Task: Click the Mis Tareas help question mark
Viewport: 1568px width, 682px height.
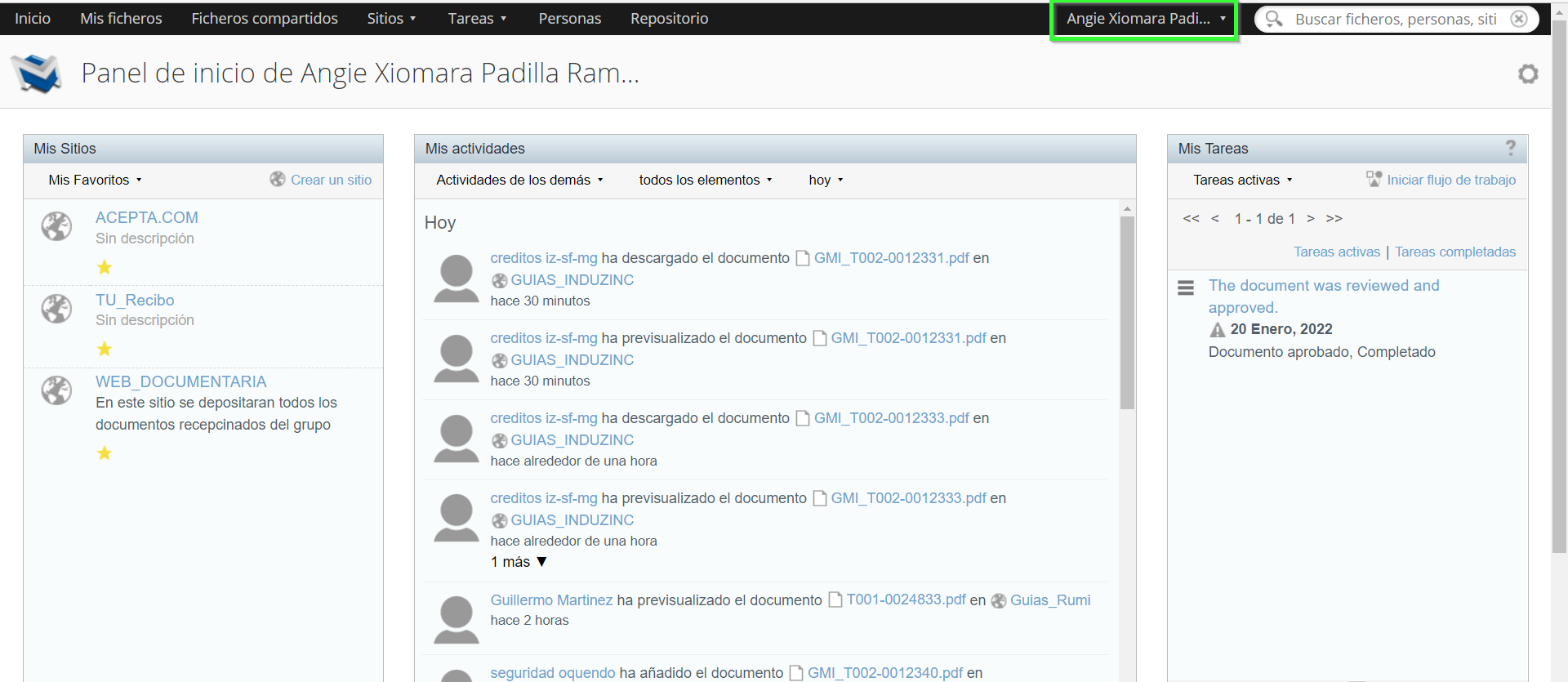Action: pos(1511,148)
